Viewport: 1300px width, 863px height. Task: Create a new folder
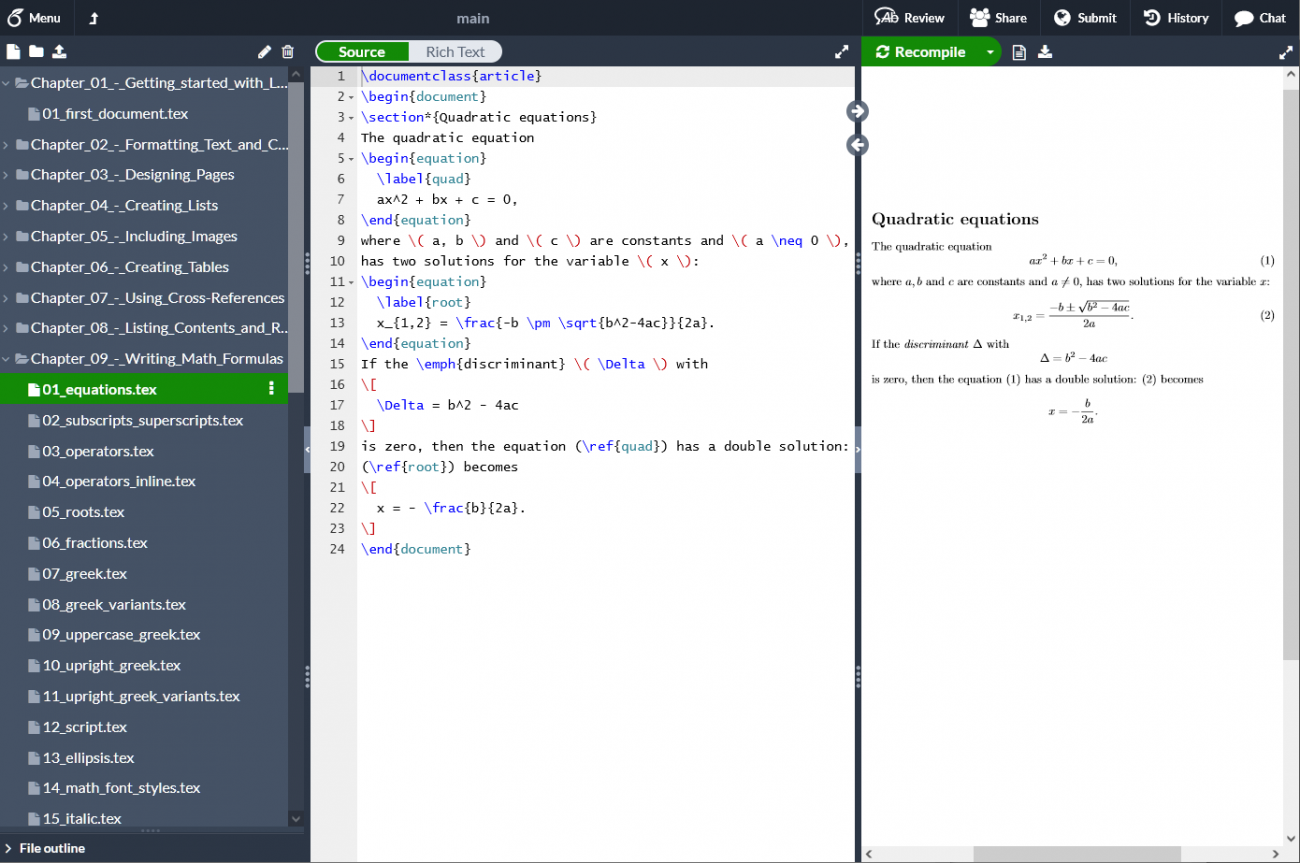[x=38, y=51]
